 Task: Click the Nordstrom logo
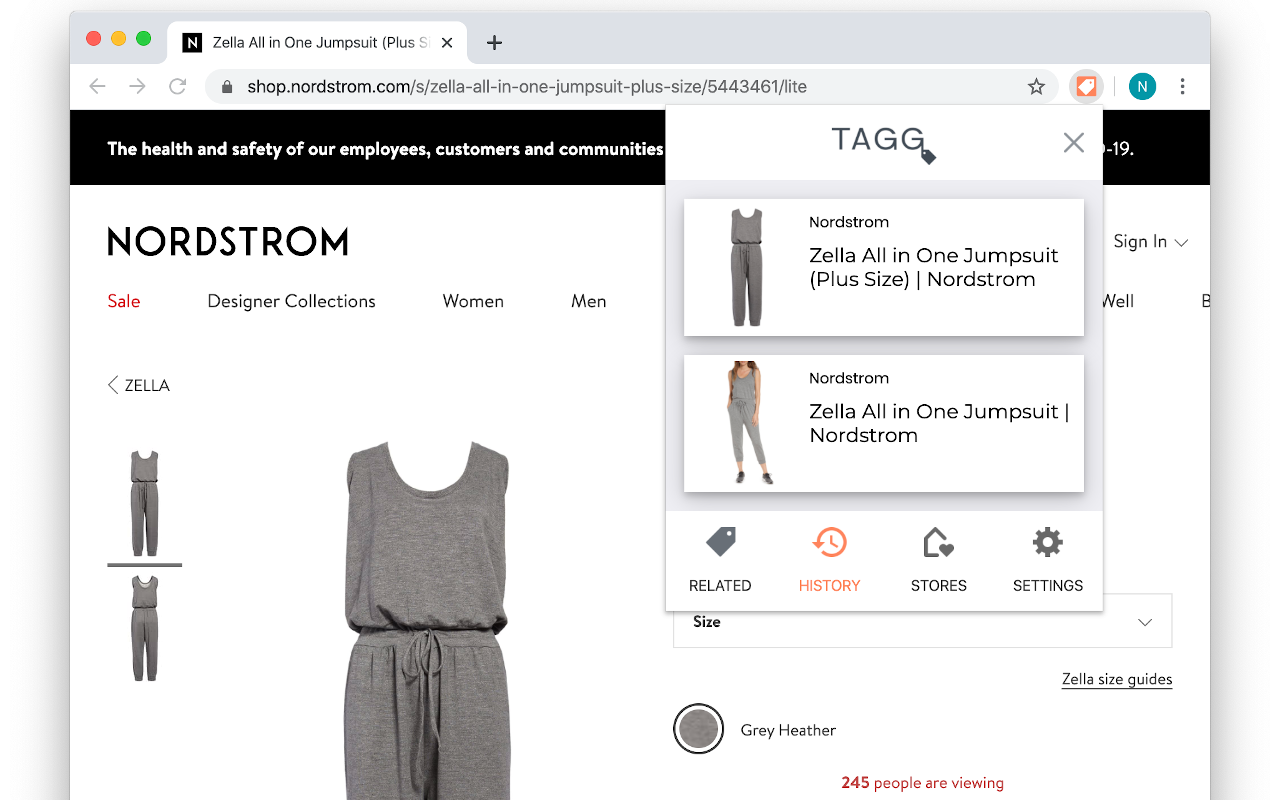click(x=228, y=241)
